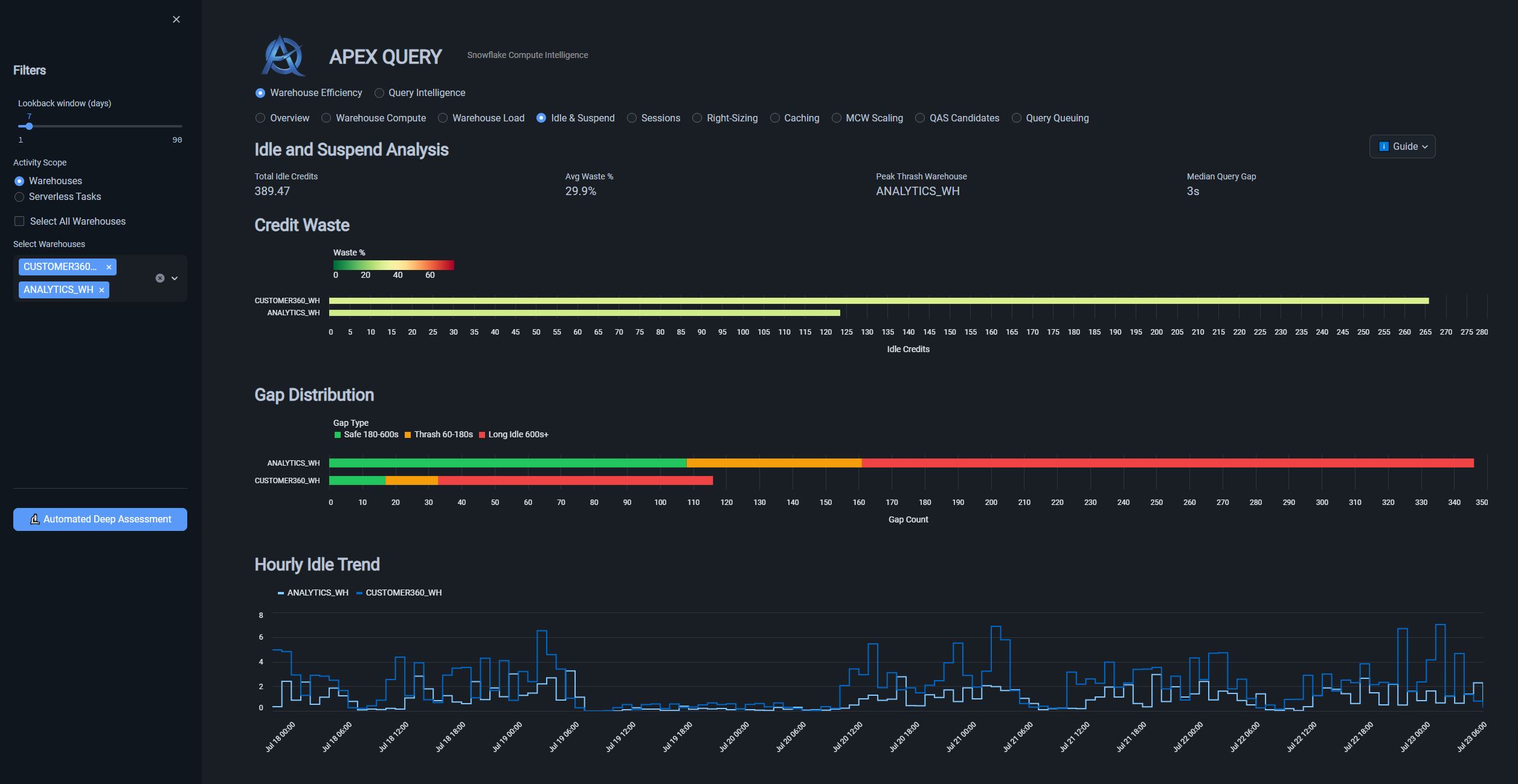Click Peak Thrash Warehouse value ANALYTICS_WH
This screenshot has height=784, width=1518.
pyautogui.click(x=918, y=191)
